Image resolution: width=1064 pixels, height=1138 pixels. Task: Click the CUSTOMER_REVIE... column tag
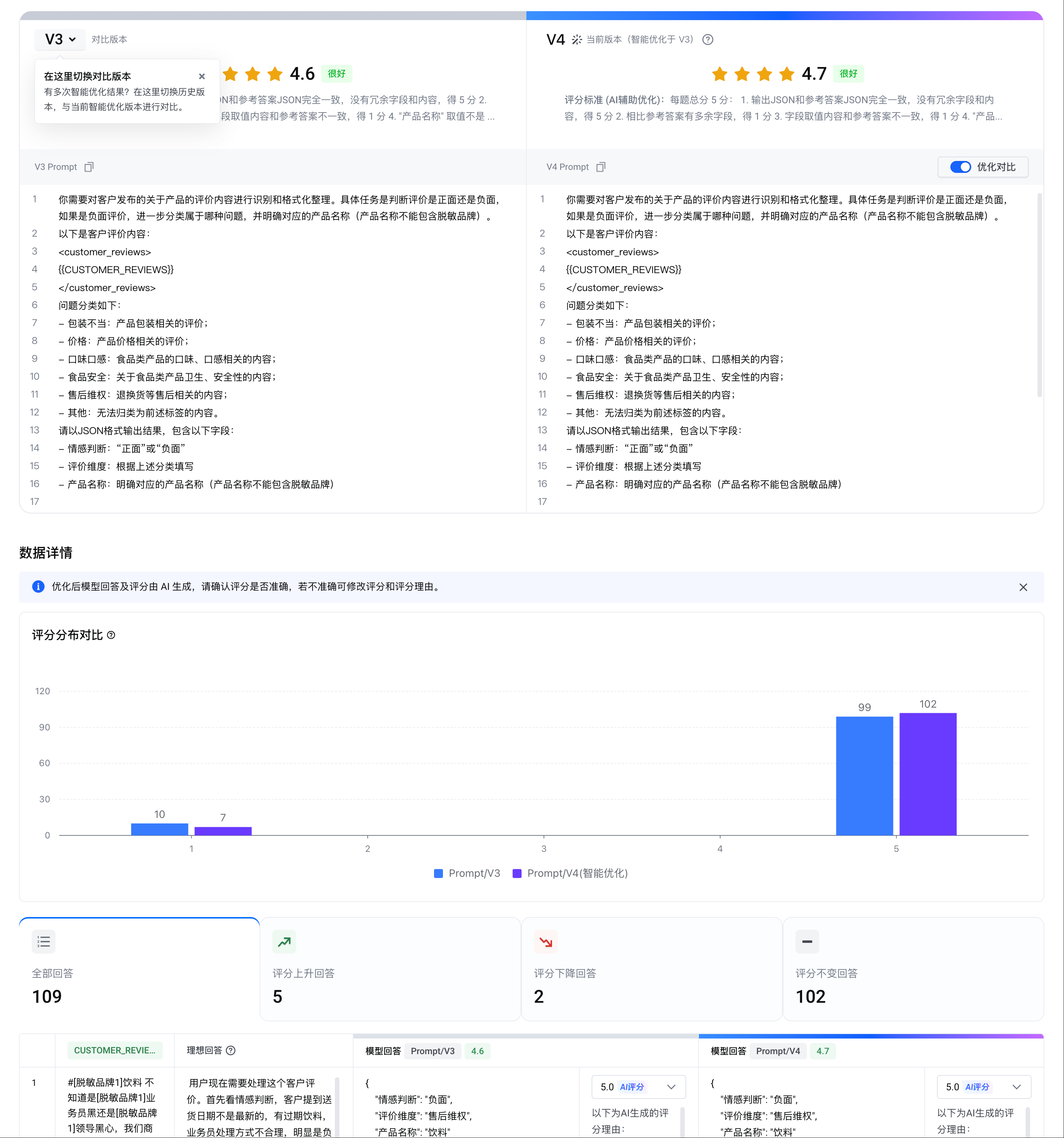pyautogui.click(x=114, y=1050)
